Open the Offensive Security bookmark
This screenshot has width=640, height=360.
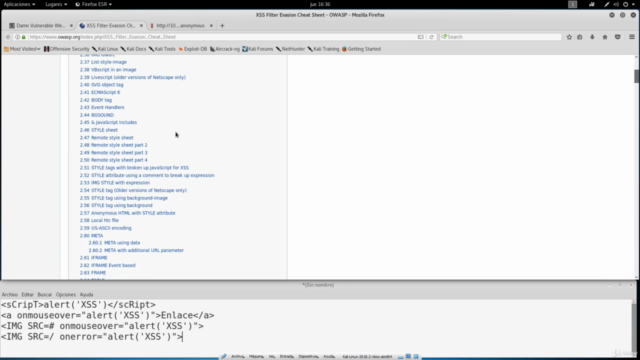tap(67, 49)
